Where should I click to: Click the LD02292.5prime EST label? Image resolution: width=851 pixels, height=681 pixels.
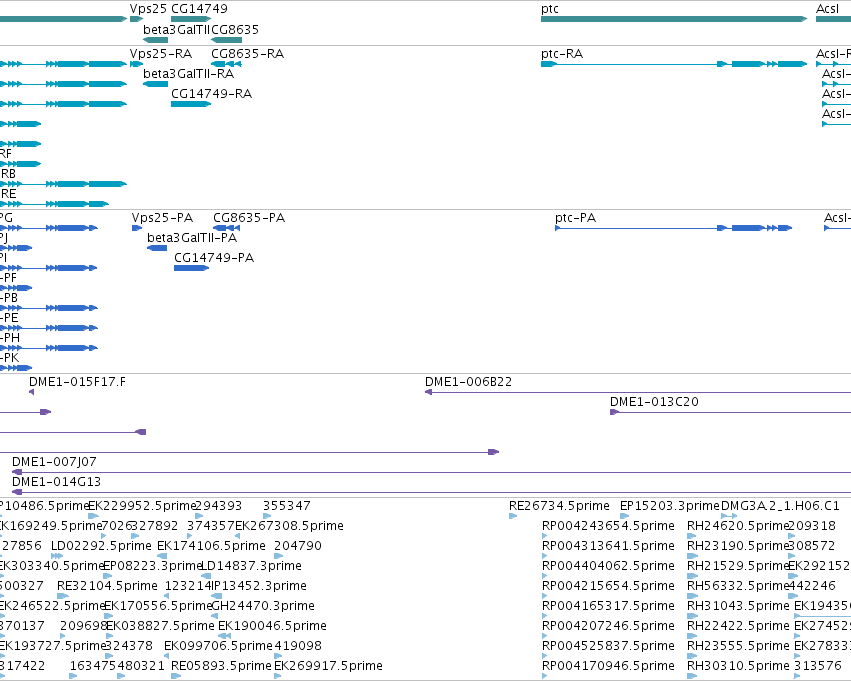pos(101,546)
